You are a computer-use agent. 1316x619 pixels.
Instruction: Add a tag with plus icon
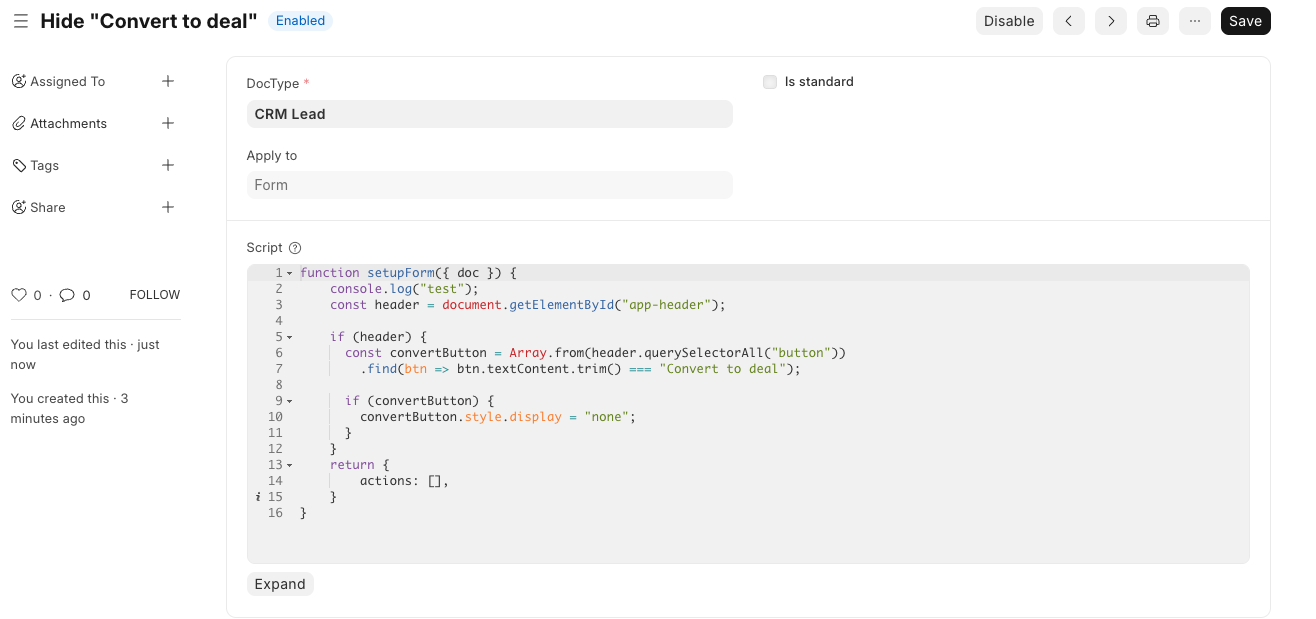click(168, 166)
